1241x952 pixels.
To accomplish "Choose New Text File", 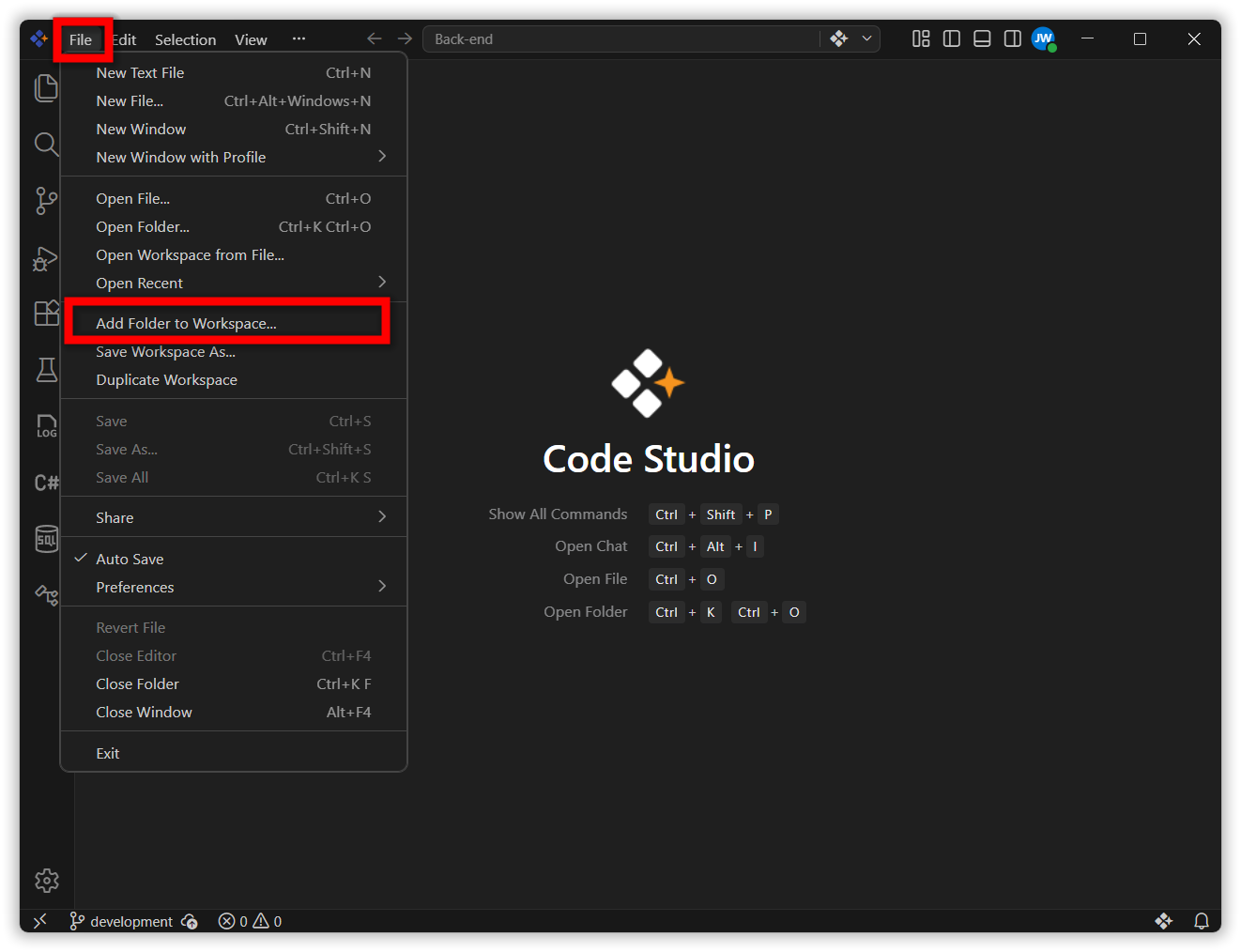I will point(234,72).
